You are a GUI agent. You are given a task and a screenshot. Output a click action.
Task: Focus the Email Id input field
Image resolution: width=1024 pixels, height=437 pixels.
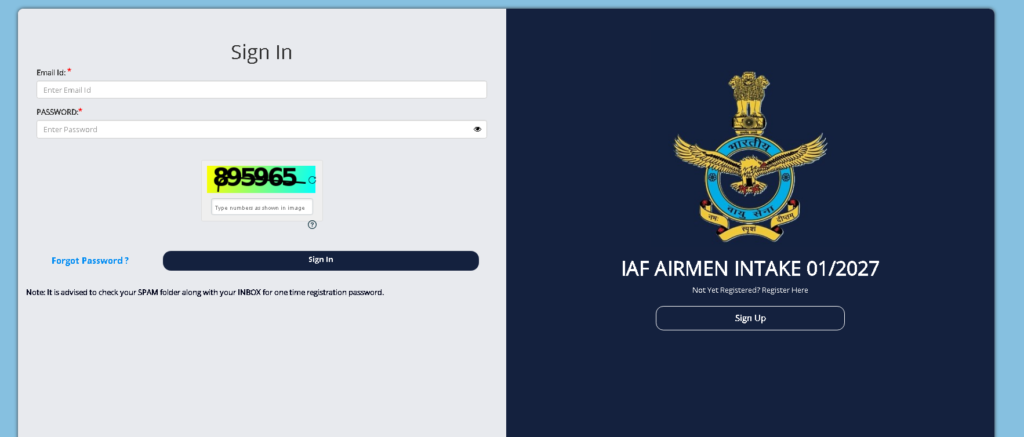(x=261, y=90)
